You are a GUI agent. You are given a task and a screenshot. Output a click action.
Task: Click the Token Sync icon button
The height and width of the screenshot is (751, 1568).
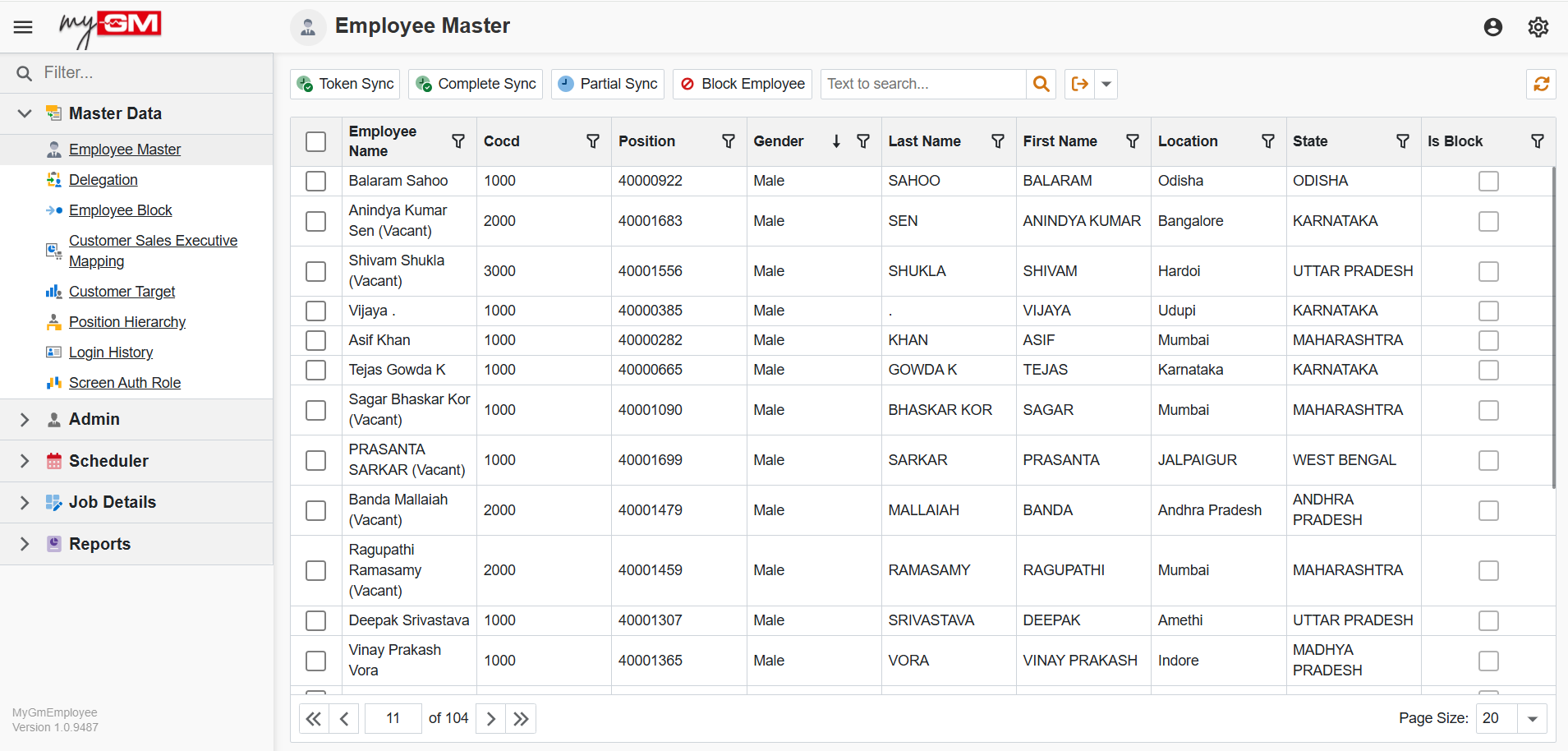click(306, 84)
